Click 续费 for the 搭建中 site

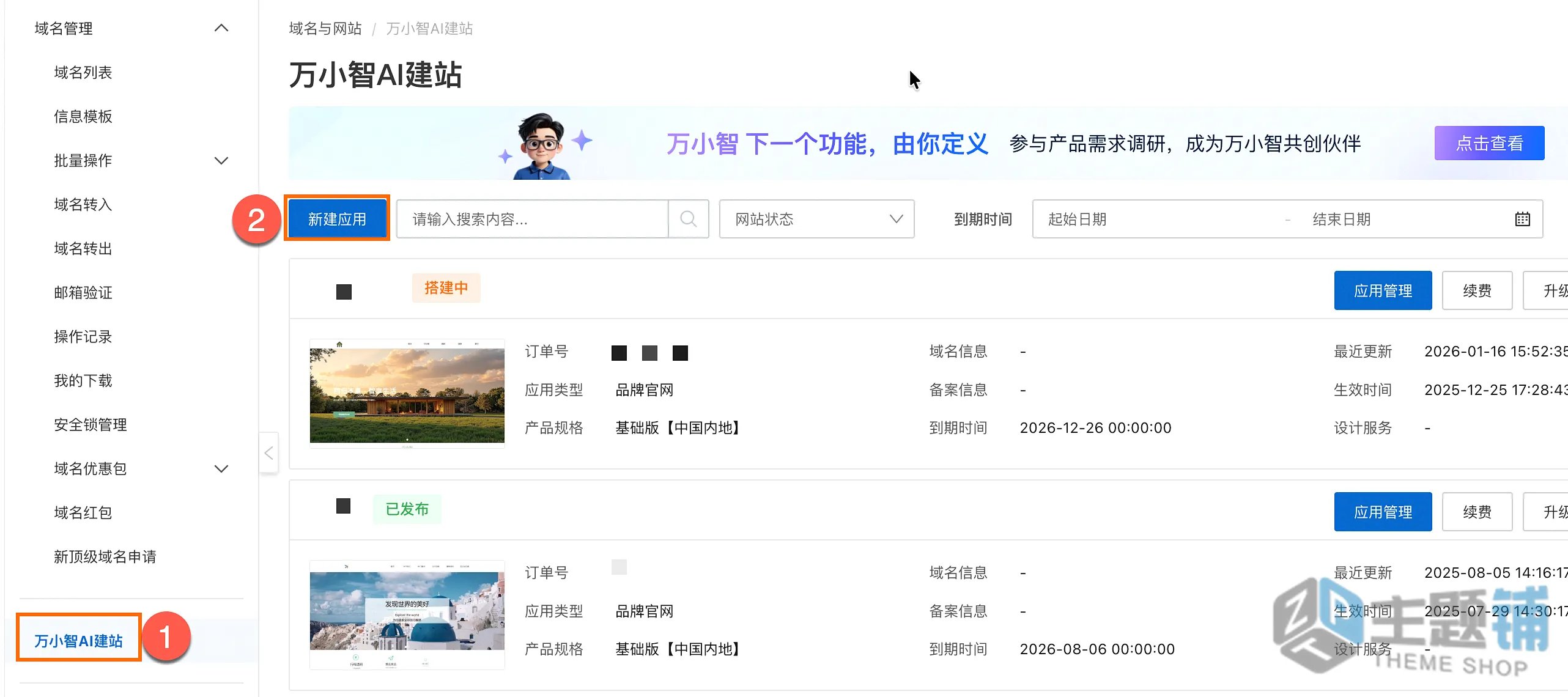1477,290
